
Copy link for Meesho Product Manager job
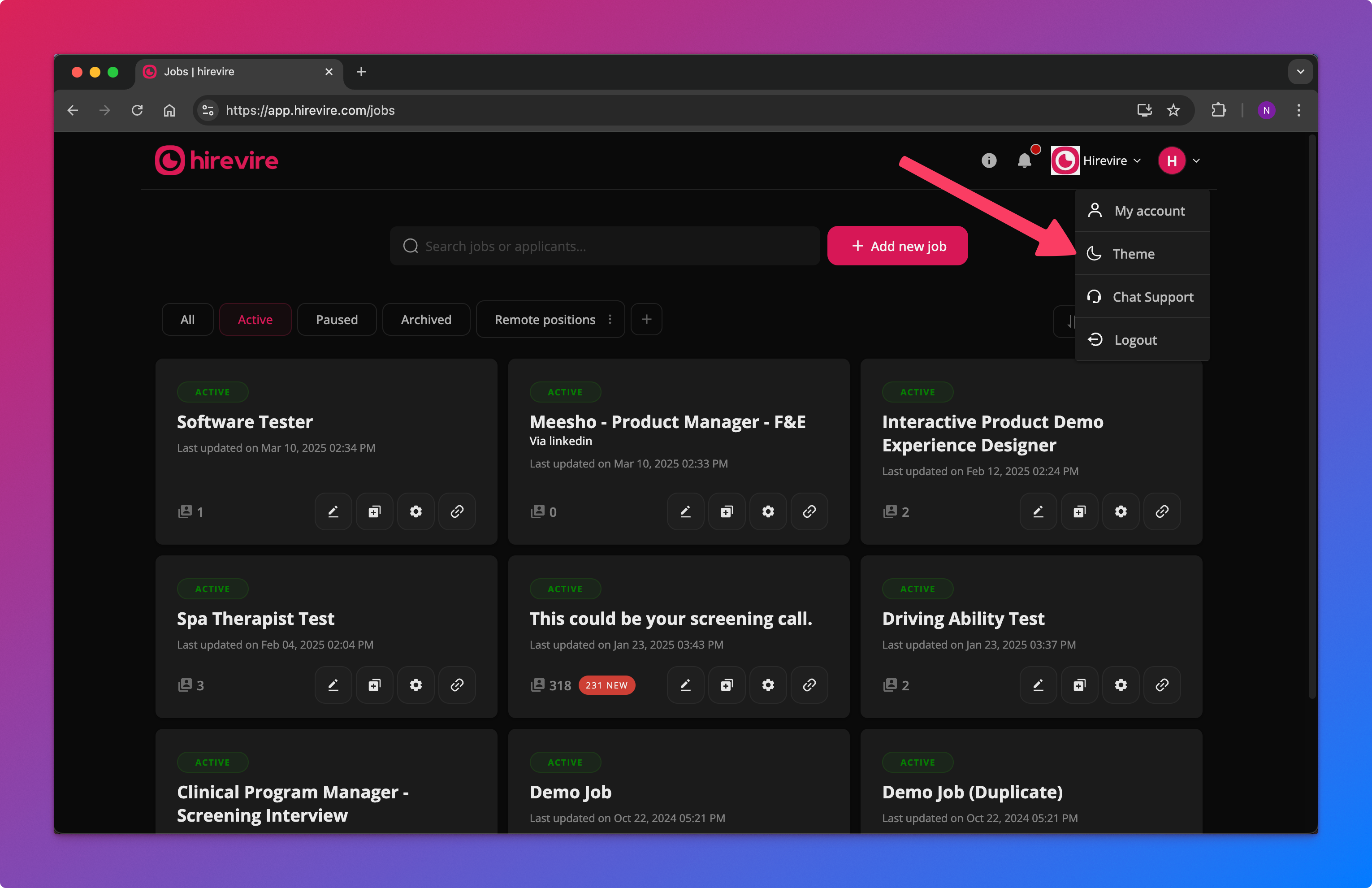pos(809,511)
